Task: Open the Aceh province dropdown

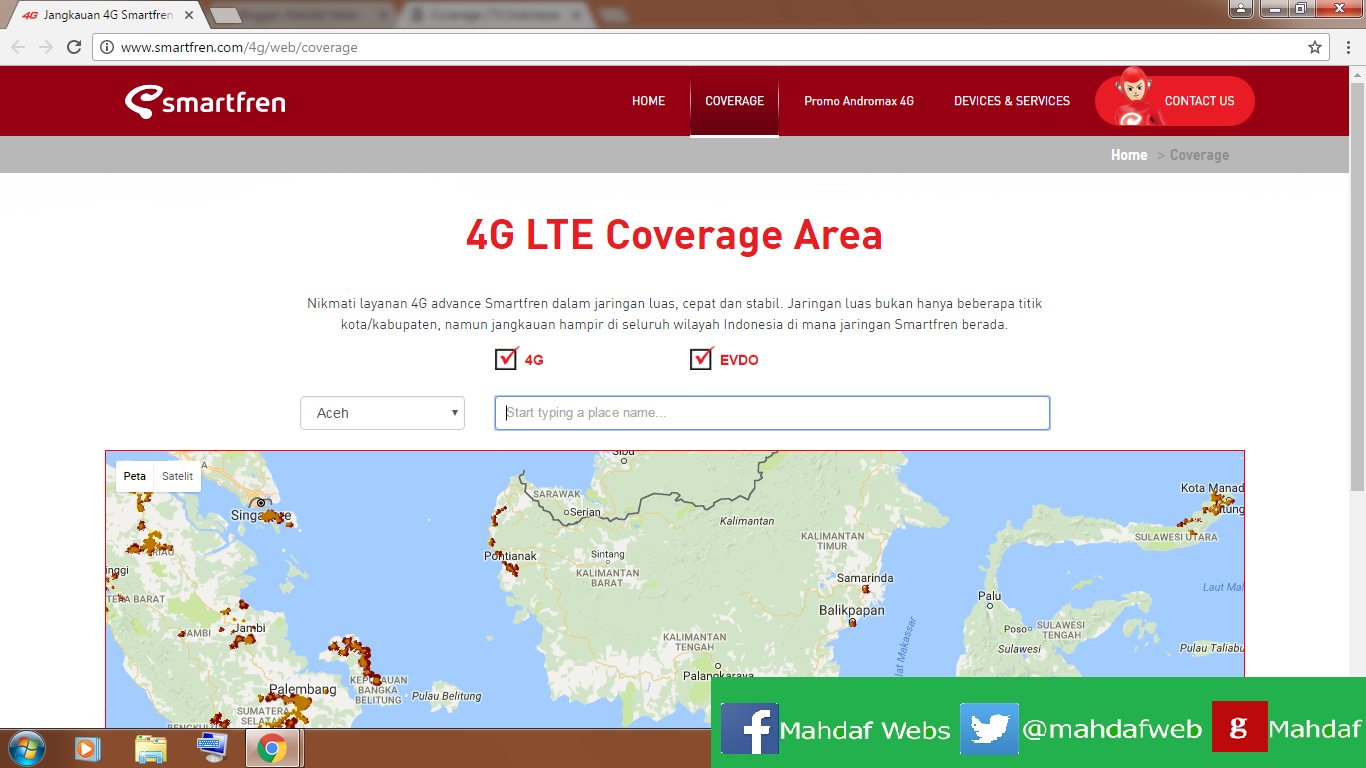Action: click(x=382, y=413)
